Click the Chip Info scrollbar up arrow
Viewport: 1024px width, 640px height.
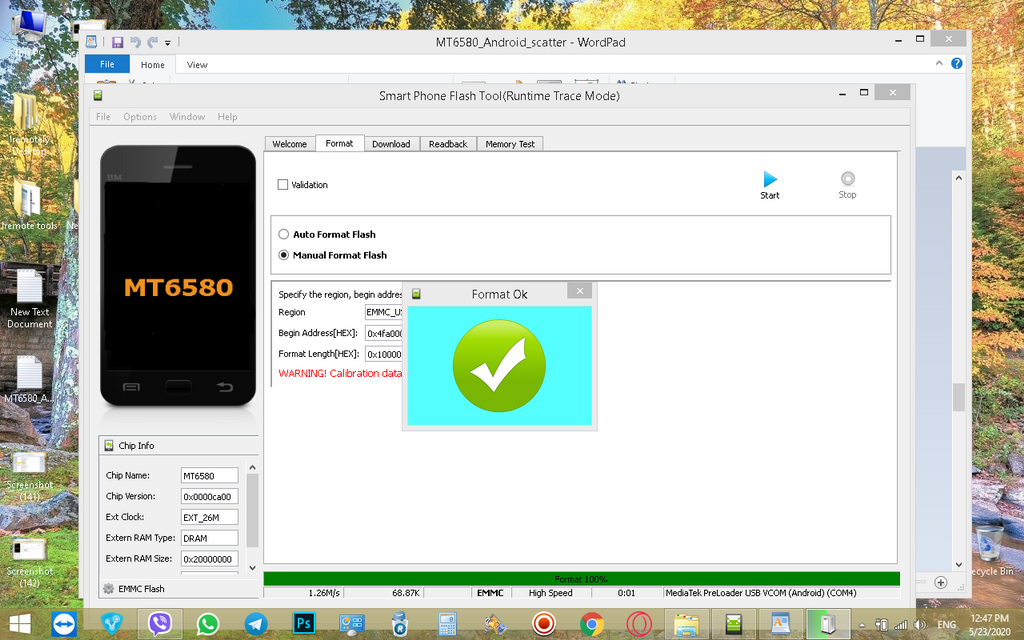click(253, 468)
